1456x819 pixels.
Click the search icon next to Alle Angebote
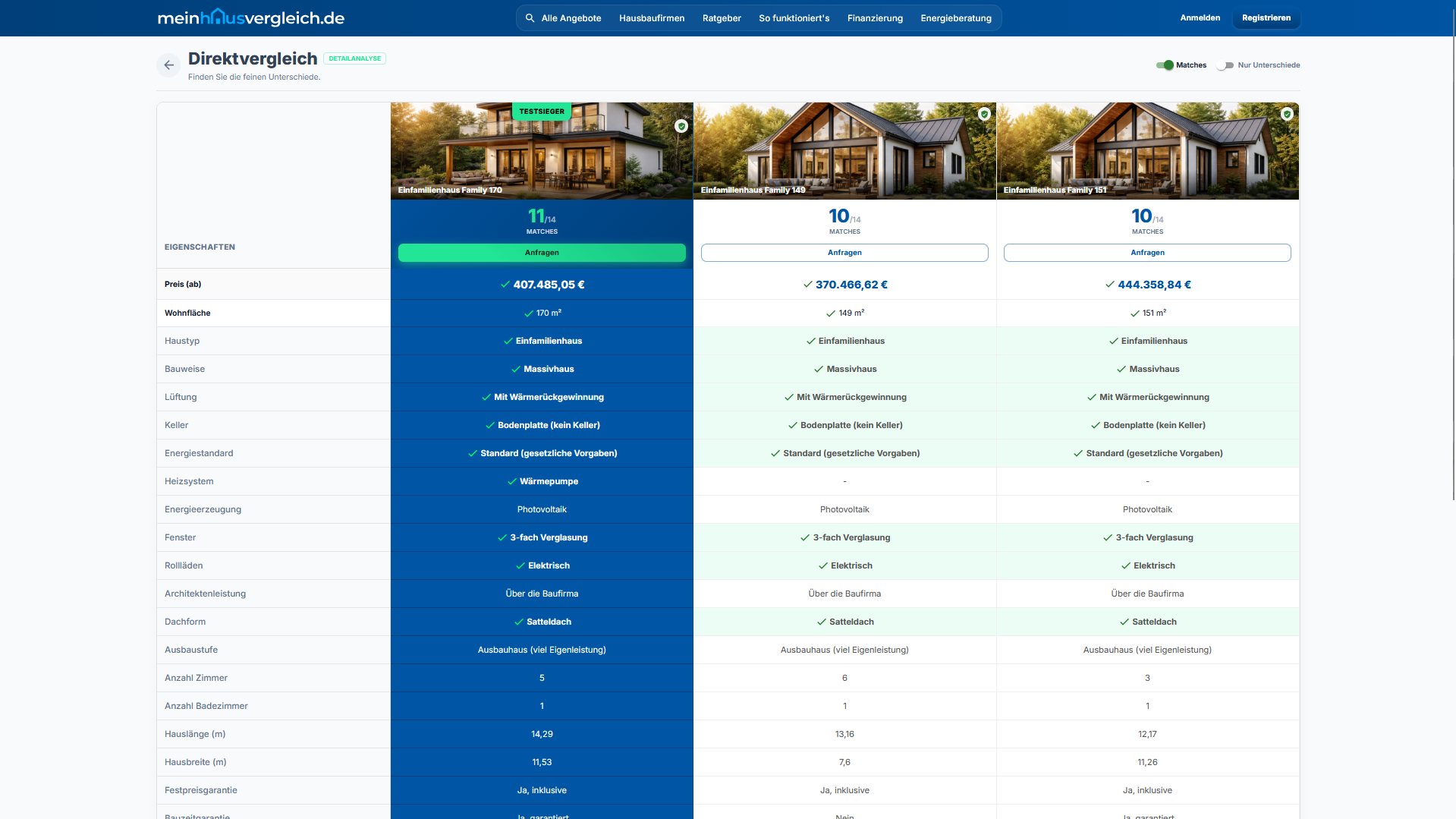click(x=530, y=17)
